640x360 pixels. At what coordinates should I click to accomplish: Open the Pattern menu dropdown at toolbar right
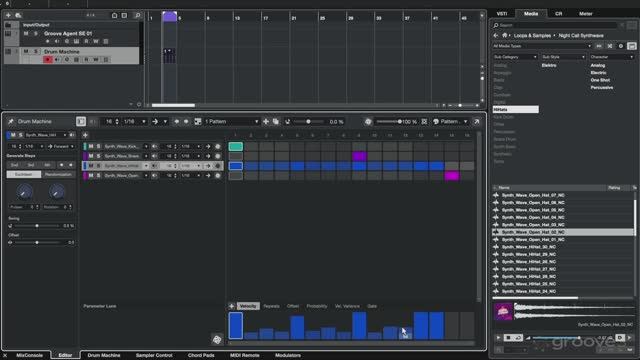point(450,122)
